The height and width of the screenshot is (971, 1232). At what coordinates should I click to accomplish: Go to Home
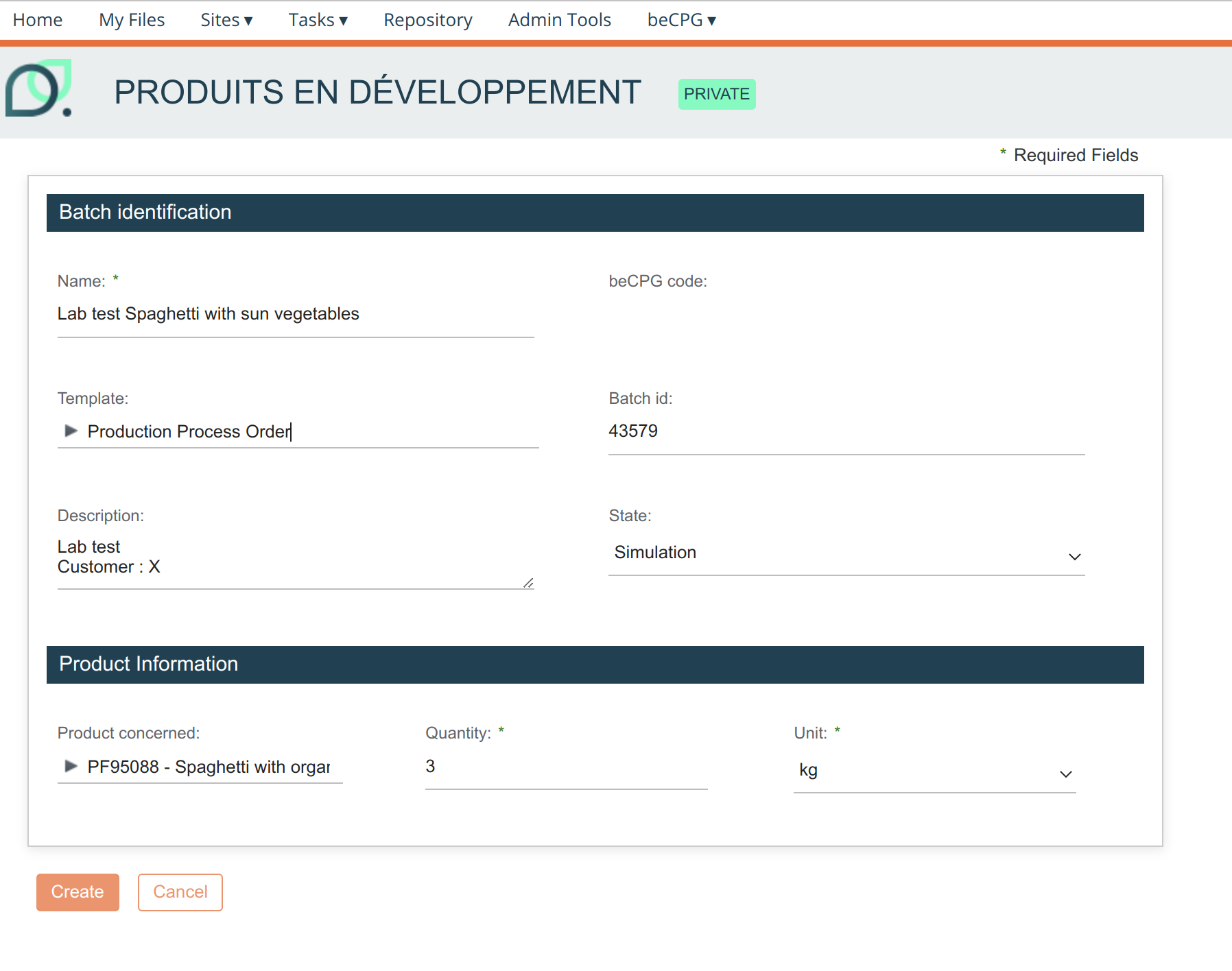point(38,20)
